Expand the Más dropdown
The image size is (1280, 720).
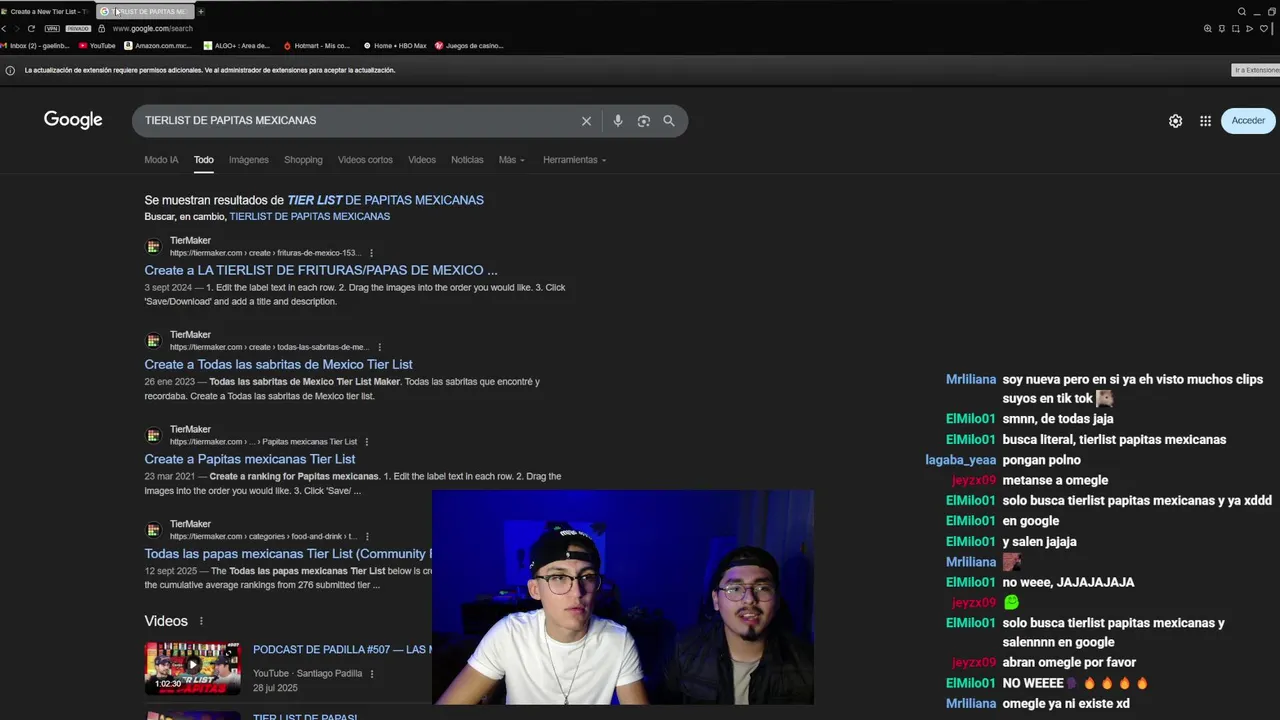pyautogui.click(x=511, y=160)
